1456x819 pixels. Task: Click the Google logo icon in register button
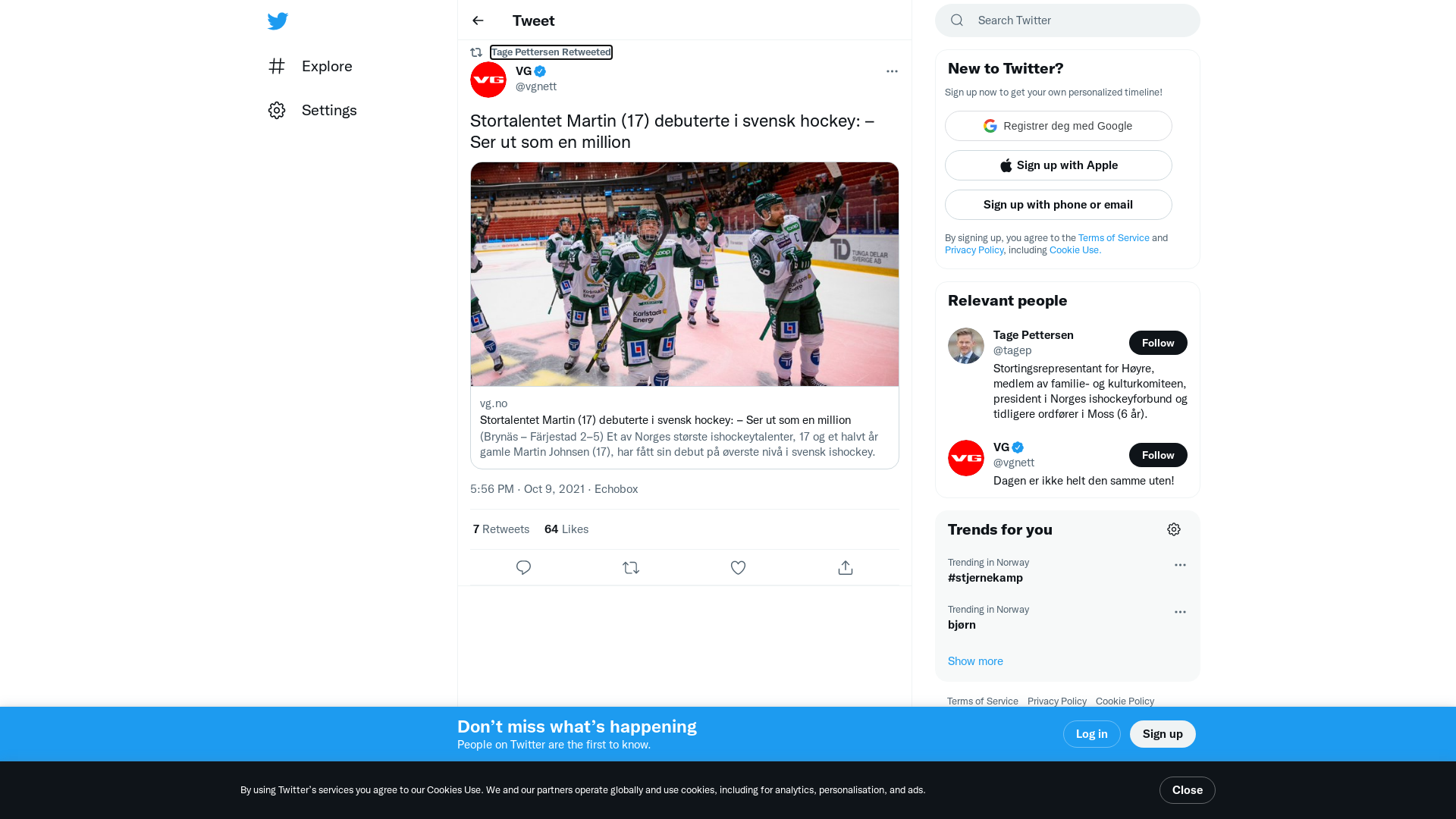pos(990,126)
